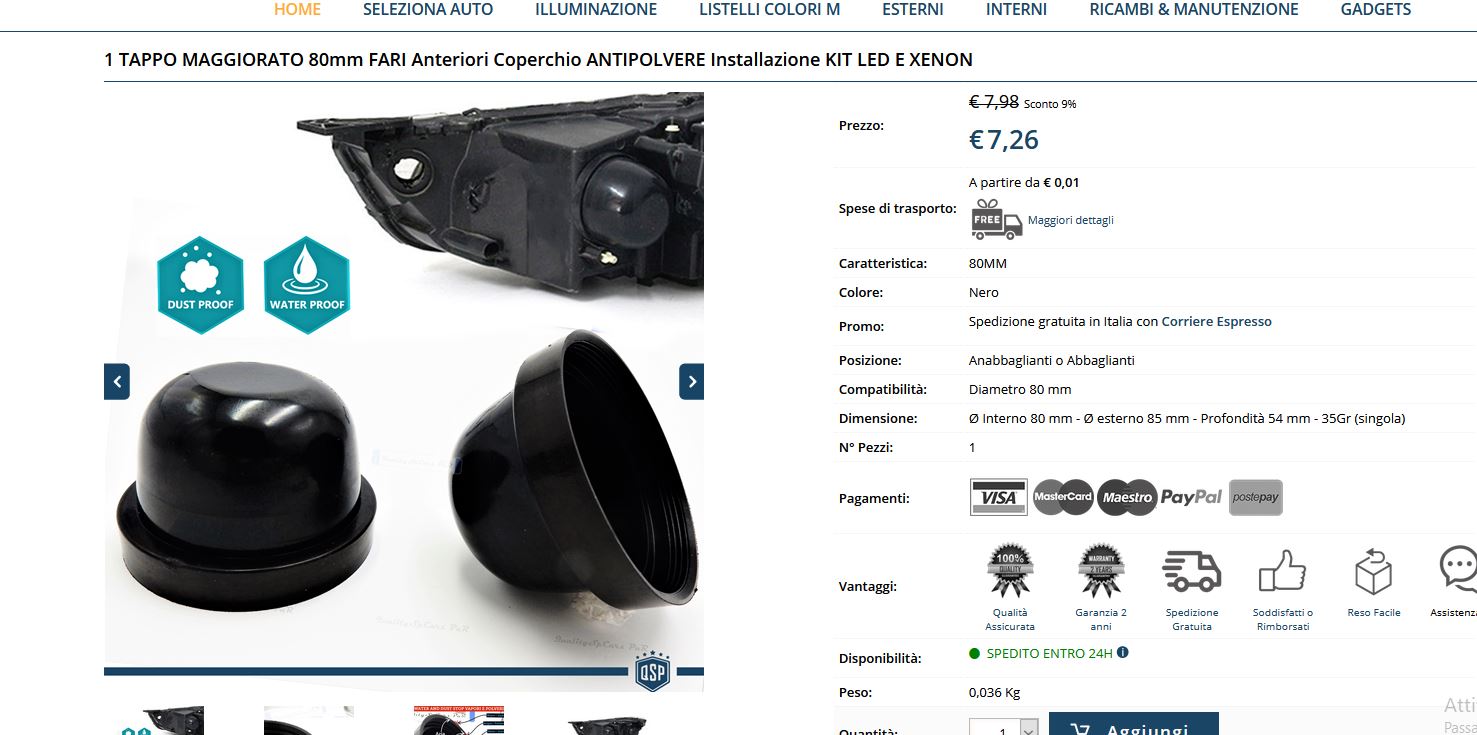
Task: Show the previous product image arrow
Action: 117,381
